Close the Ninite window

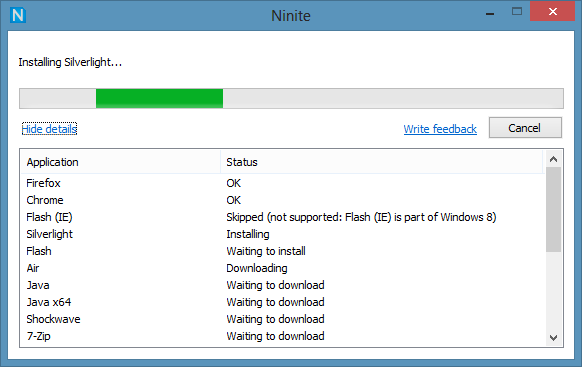pos(552,12)
